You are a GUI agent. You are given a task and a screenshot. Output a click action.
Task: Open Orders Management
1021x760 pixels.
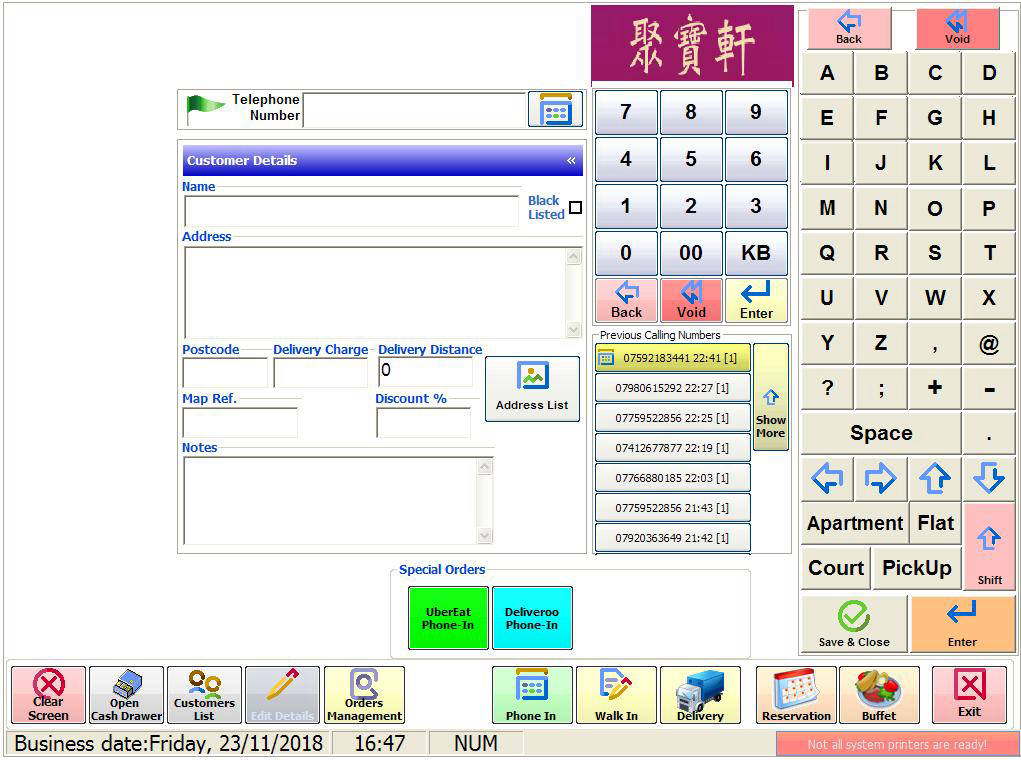(364, 694)
